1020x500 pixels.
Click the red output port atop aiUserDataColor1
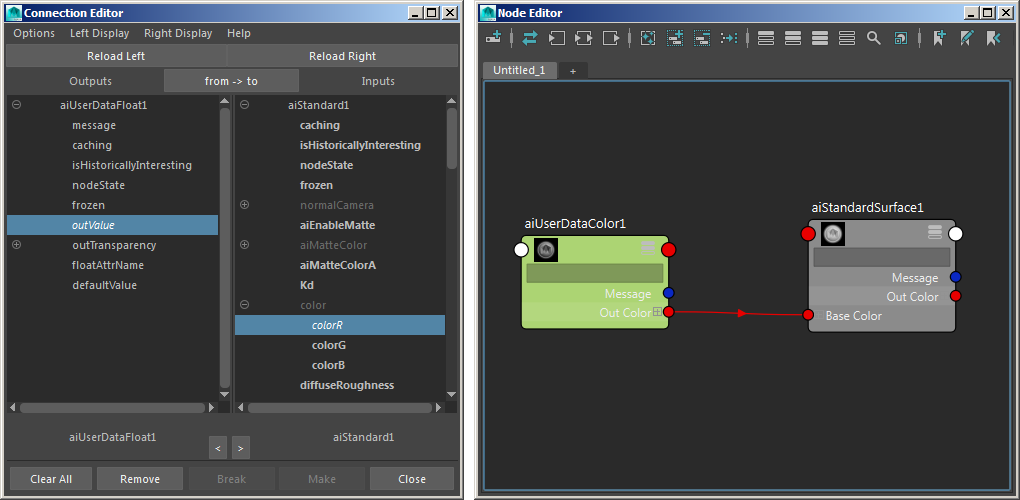pos(669,249)
